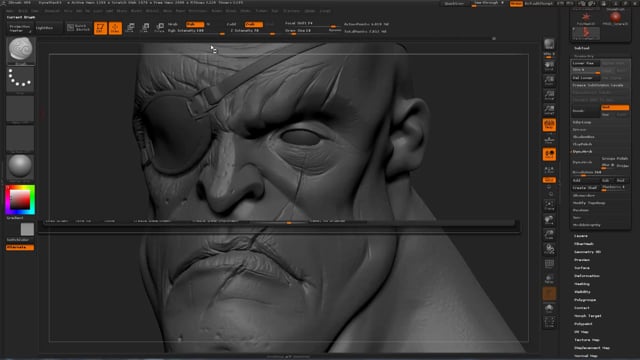Expand the Masking subpalette
The width and height of the screenshot is (640, 360).
(582, 284)
